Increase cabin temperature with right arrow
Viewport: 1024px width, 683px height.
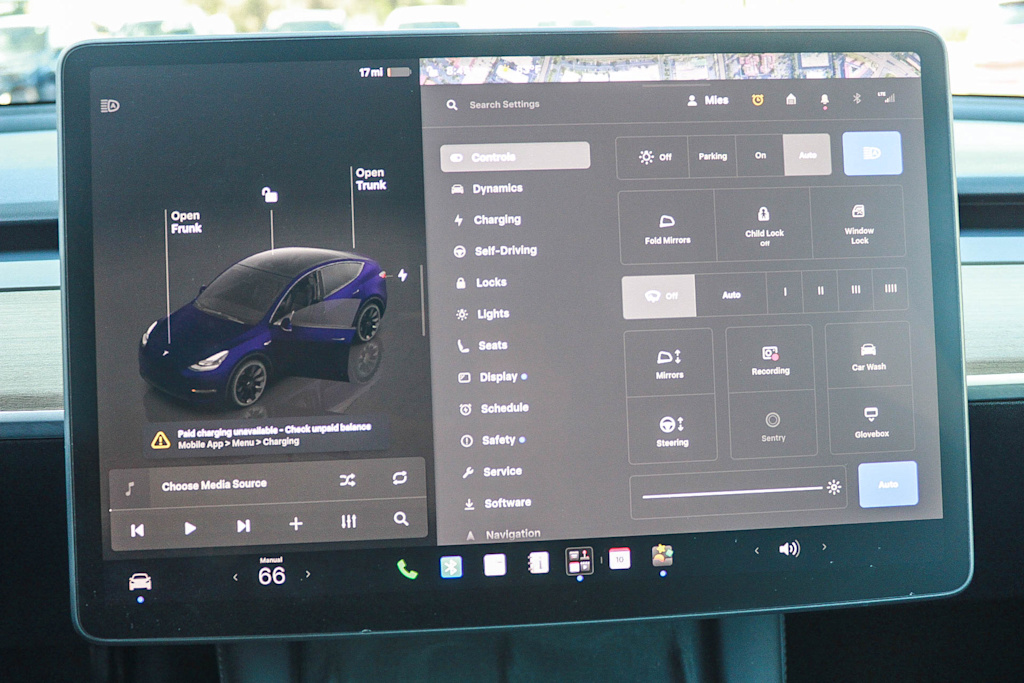308,575
